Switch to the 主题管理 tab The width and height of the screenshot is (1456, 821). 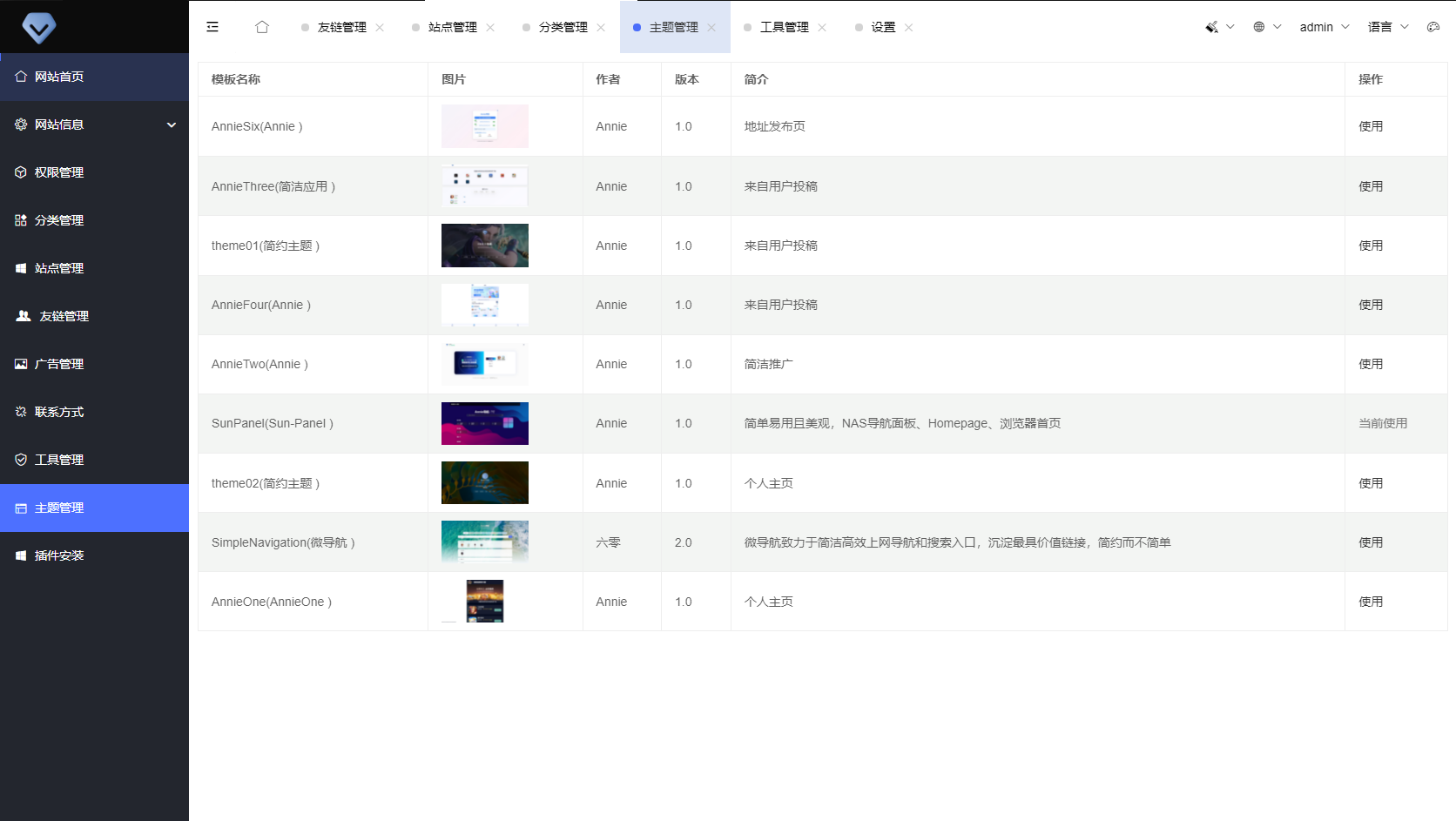[673, 28]
